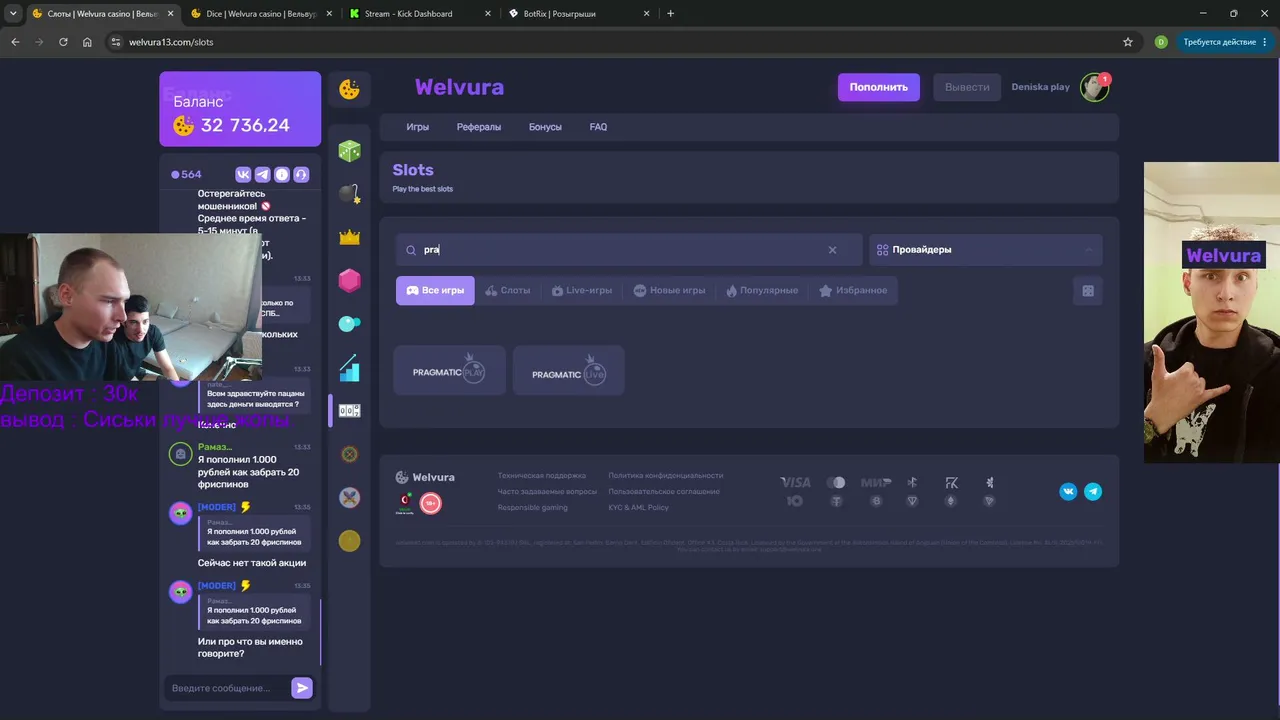Open VK link in chat header
This screenshot has width=1280, height=720.
pyautogui.click(x=243, y=174)
